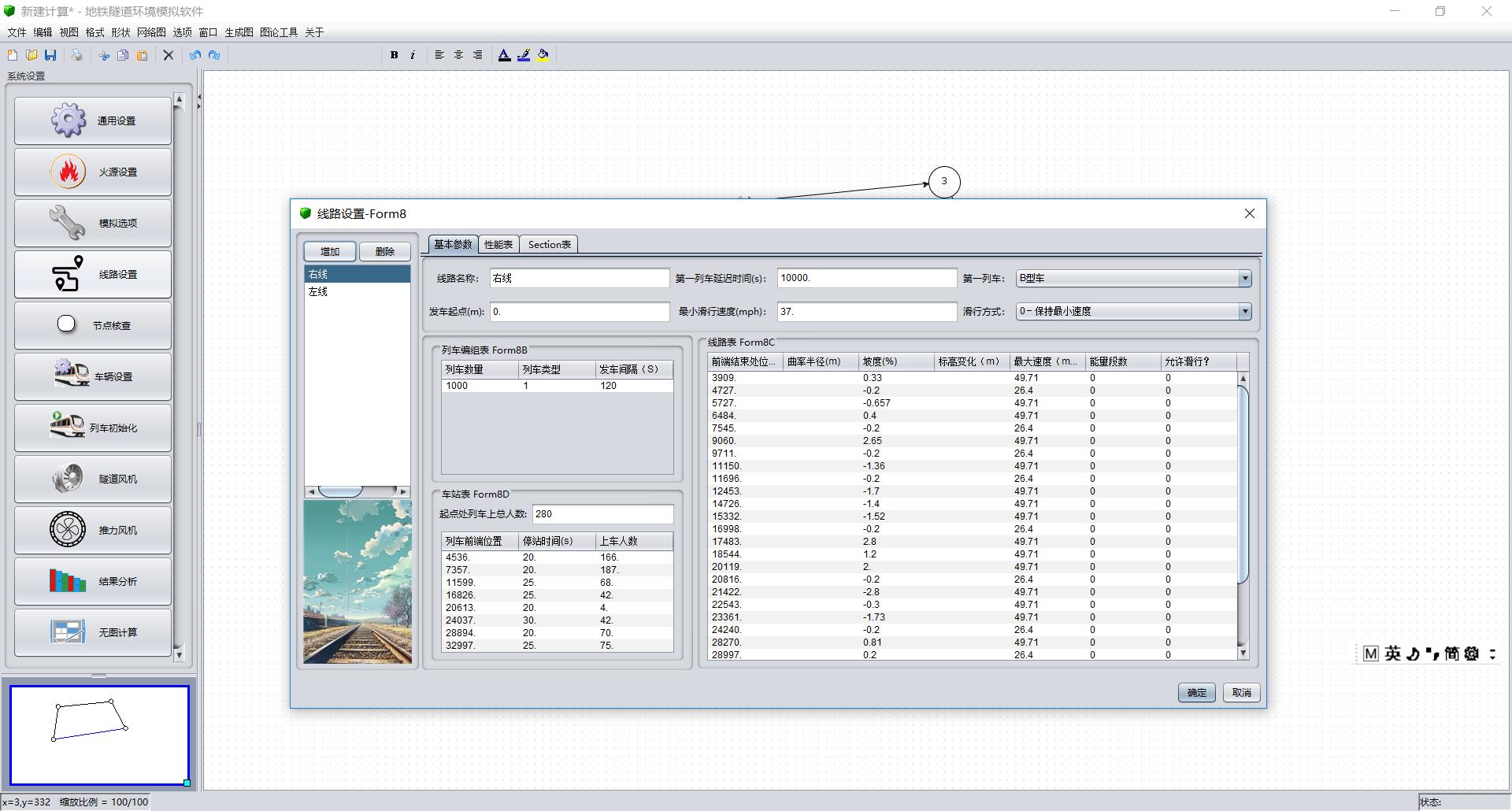Open 车辆设置 vehicle settings
Viewport: 1512px width, 811px height.
coord(93,376)
